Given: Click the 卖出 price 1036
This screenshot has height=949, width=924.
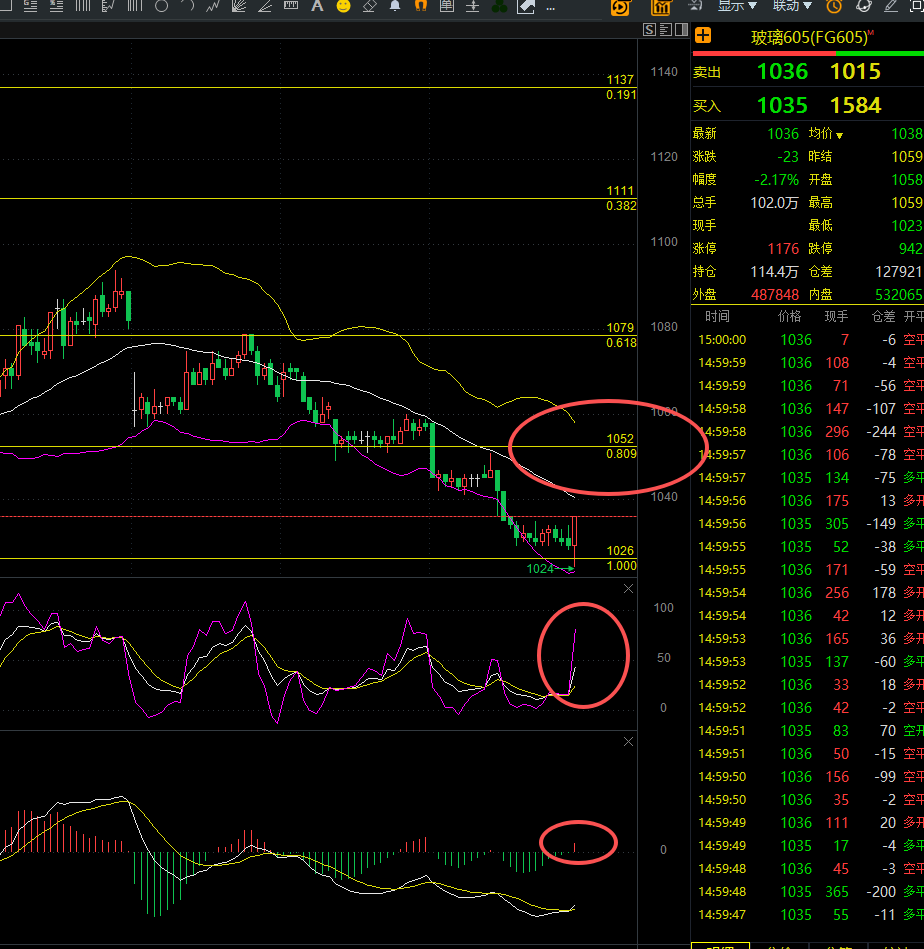Looking at the screenshot, I should 782,72.
